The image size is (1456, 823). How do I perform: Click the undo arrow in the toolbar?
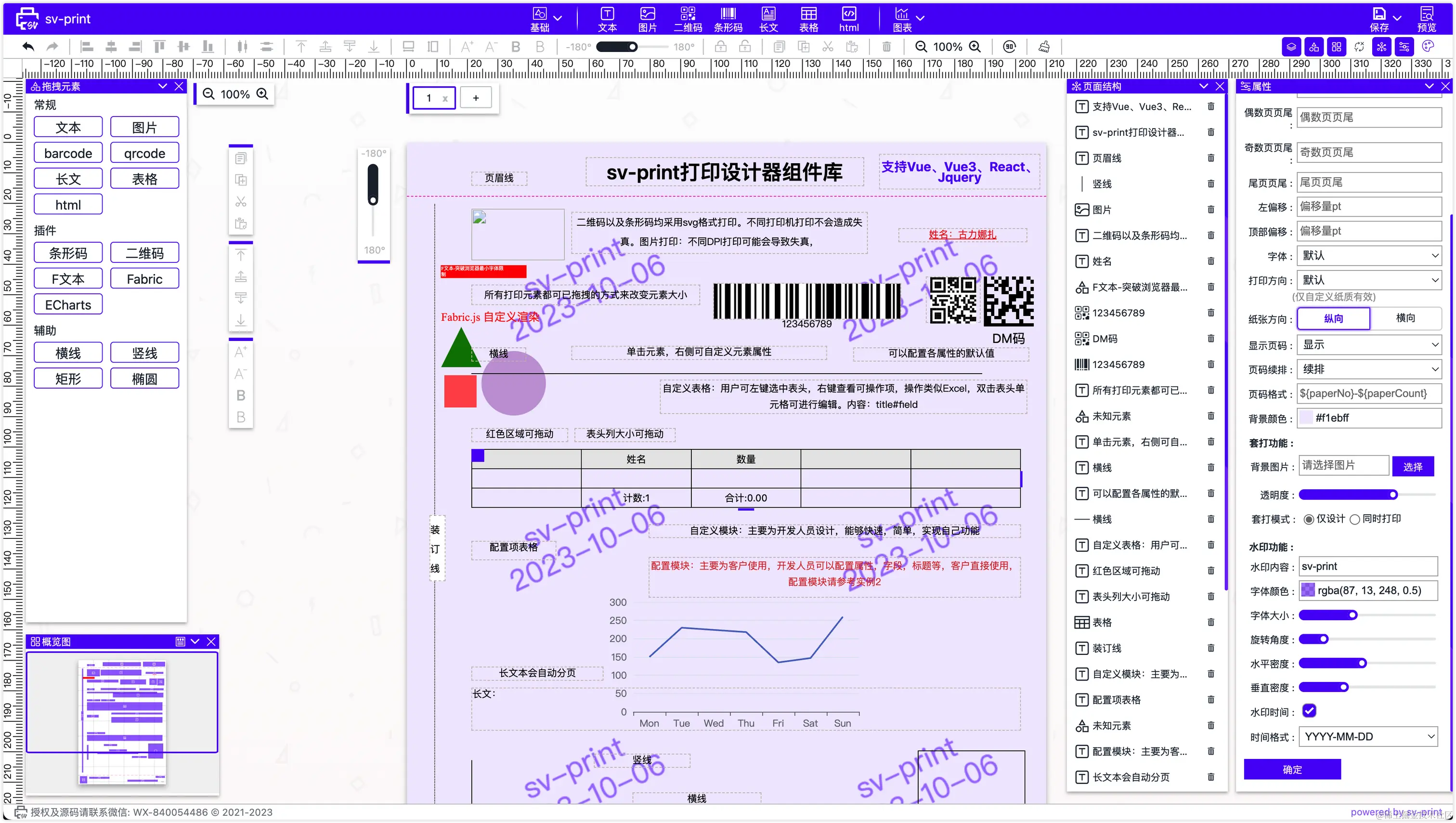point(28,46)
